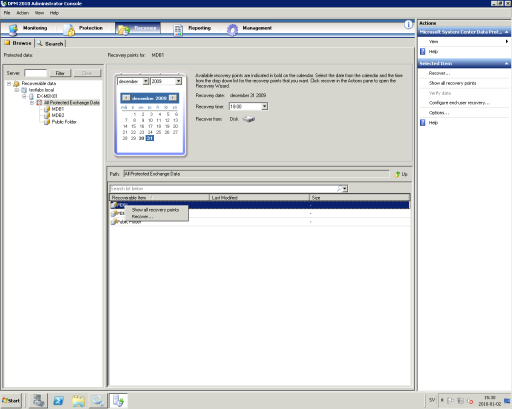Click the Path text field

point(256,174)
